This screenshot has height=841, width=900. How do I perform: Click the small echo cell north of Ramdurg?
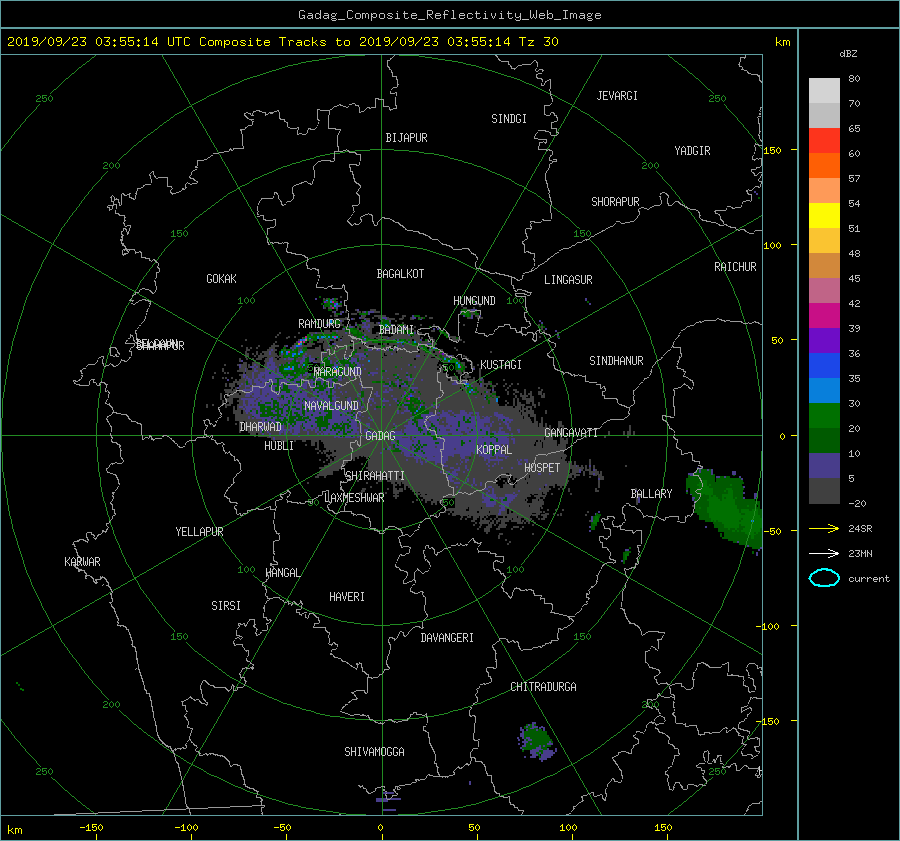click(x=331, y=304)
